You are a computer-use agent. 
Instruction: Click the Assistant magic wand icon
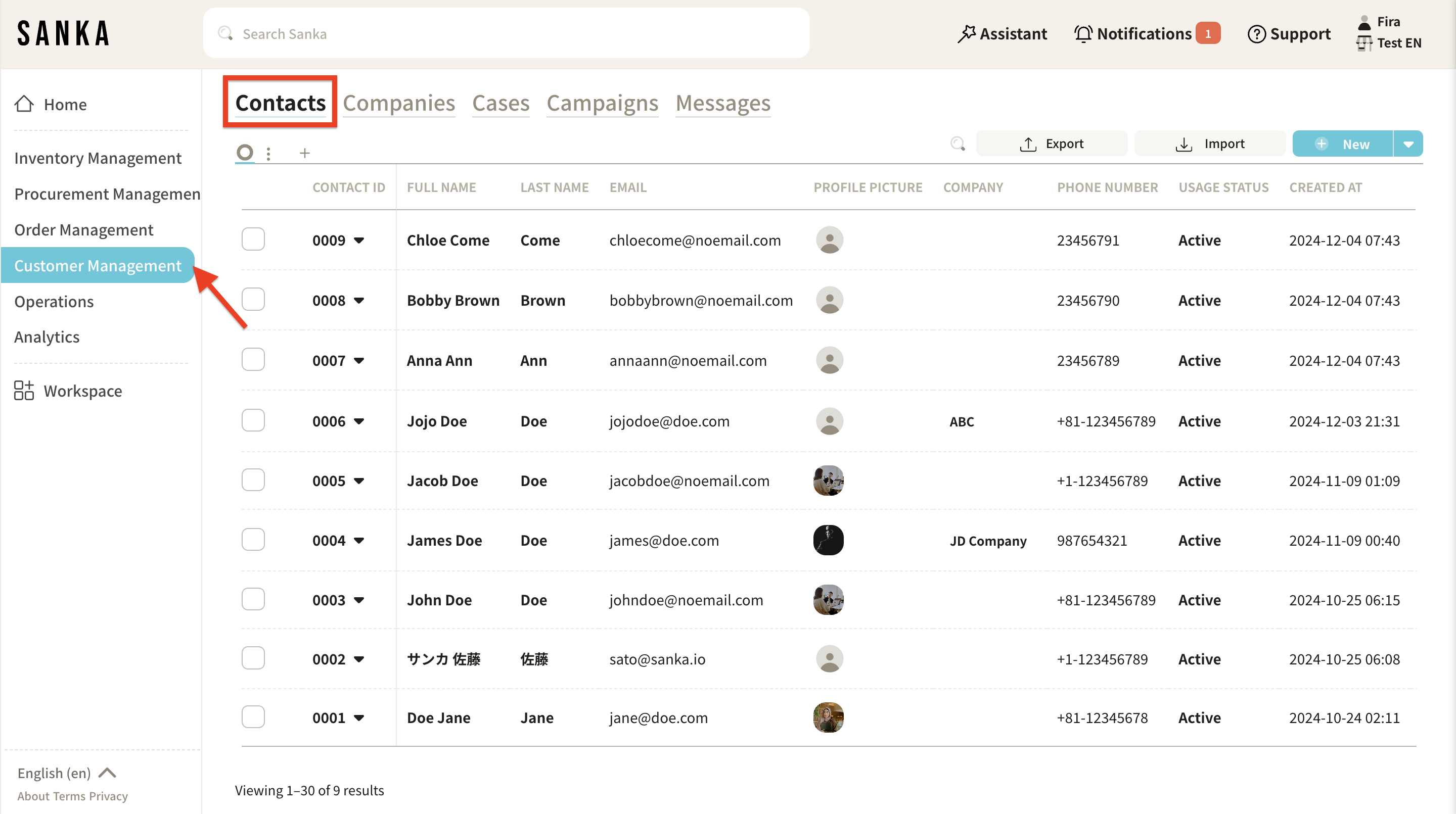click(x=967, y=34)
